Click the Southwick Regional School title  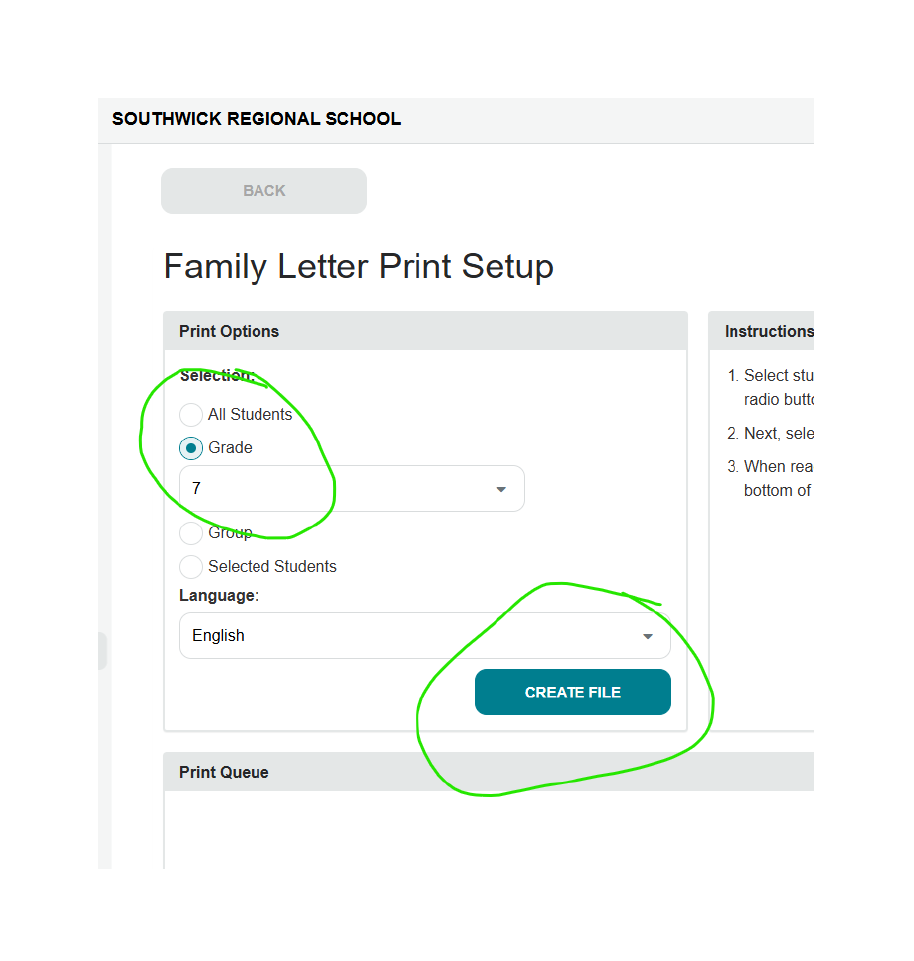coord(256,119)
